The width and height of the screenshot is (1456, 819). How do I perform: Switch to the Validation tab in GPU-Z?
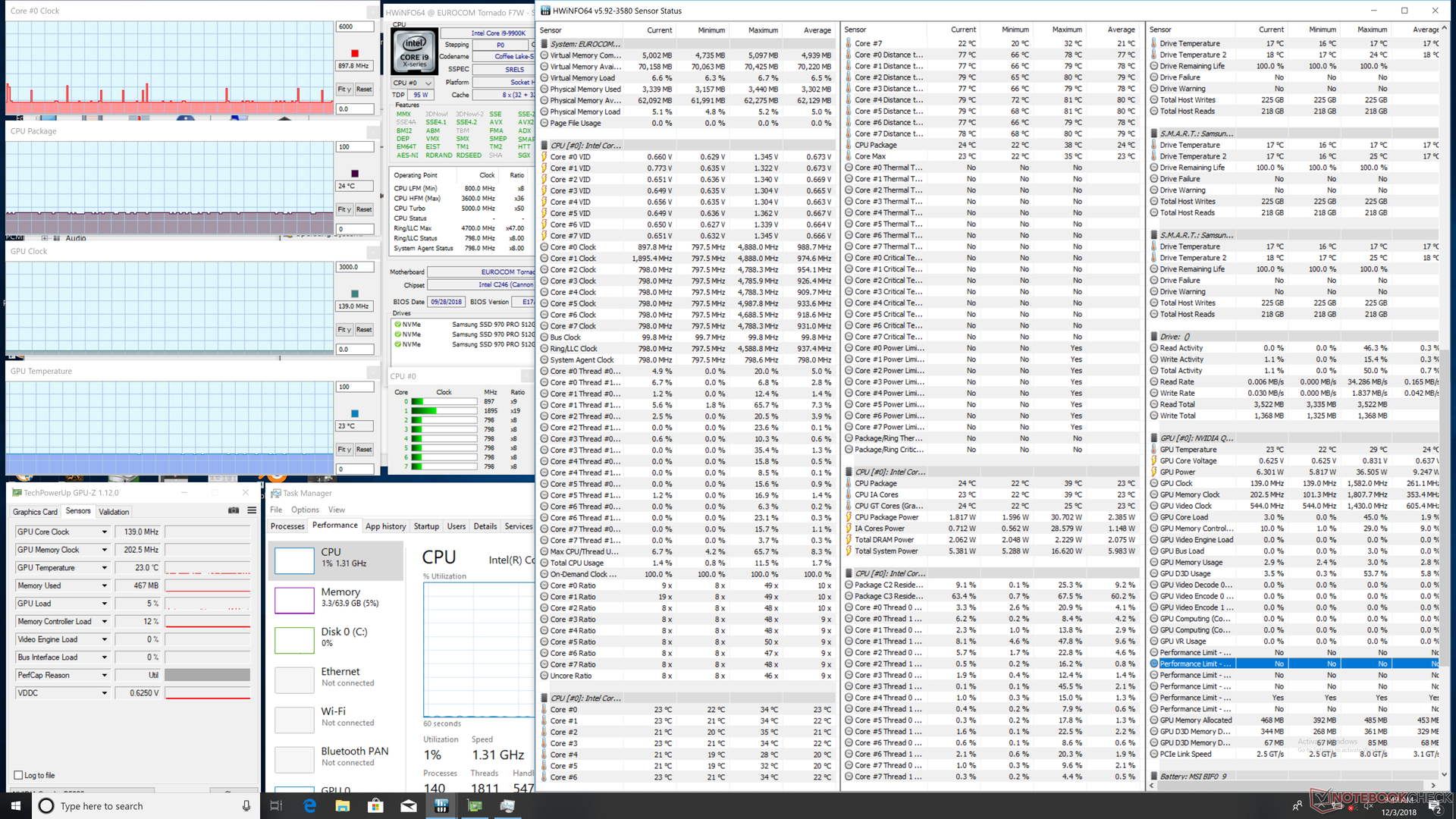(114, 512)
